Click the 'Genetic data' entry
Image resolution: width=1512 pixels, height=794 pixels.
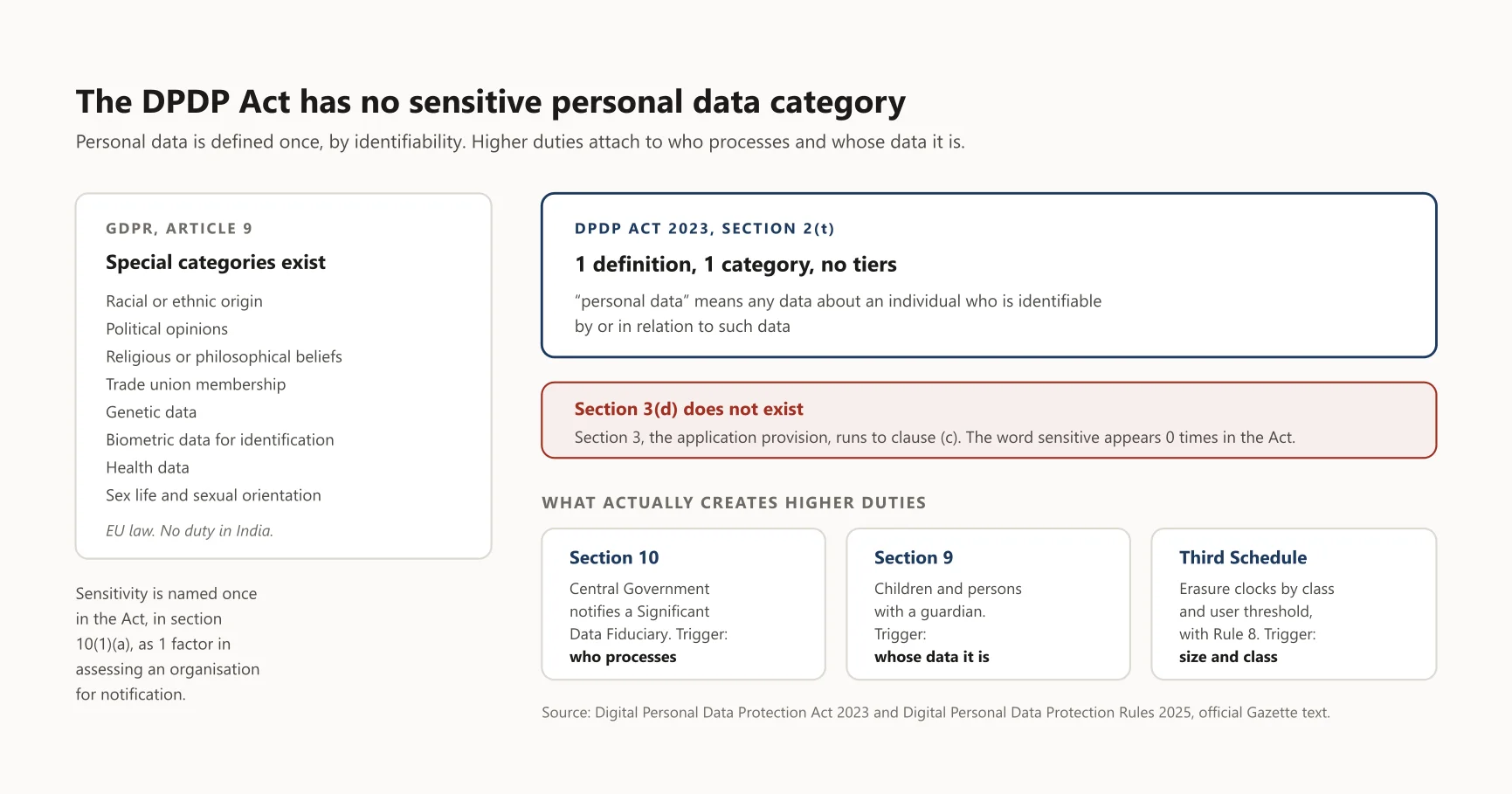tap(151, 412)
